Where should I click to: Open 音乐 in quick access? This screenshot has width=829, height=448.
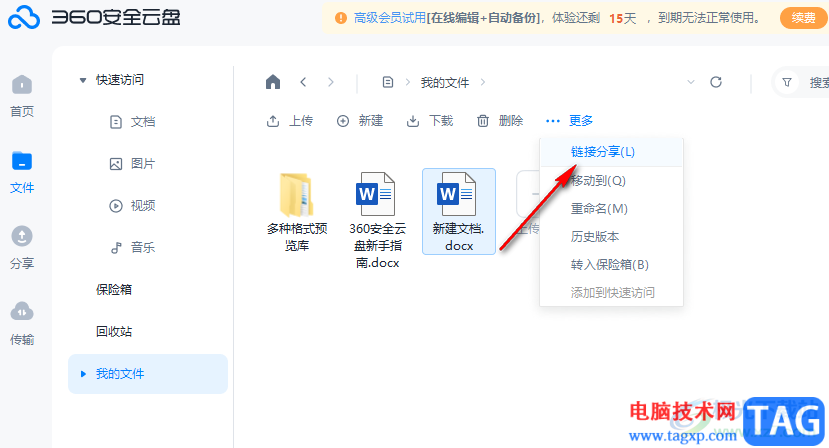coord(132,248)
